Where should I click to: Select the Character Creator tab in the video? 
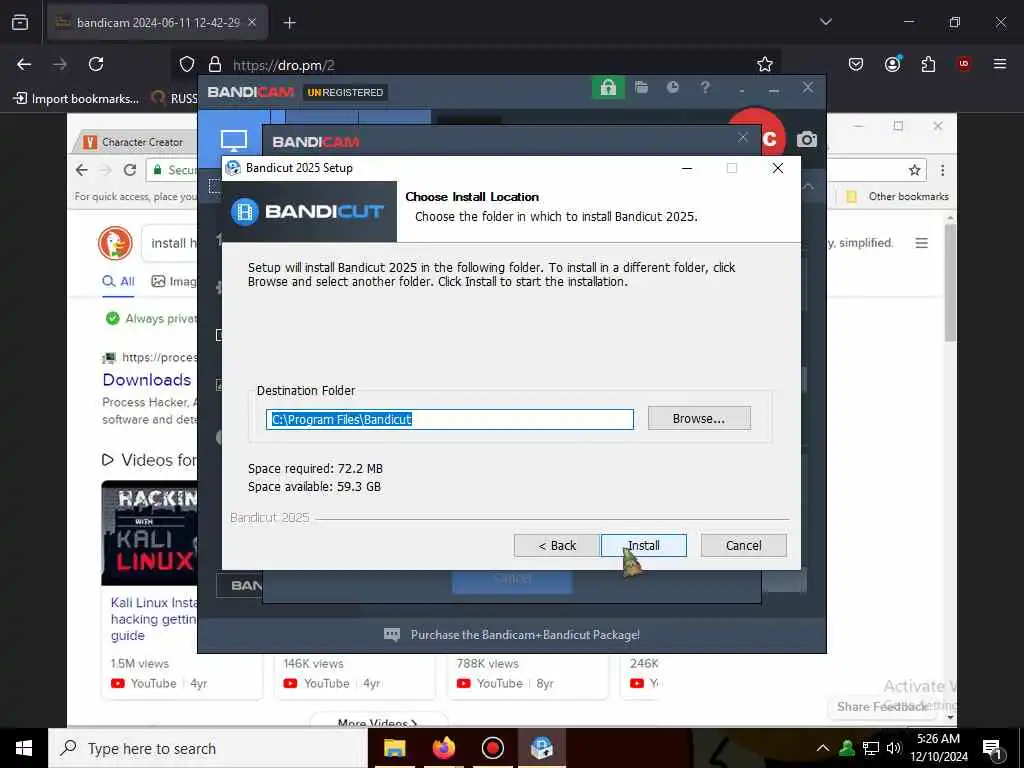(x=134, y=142)
